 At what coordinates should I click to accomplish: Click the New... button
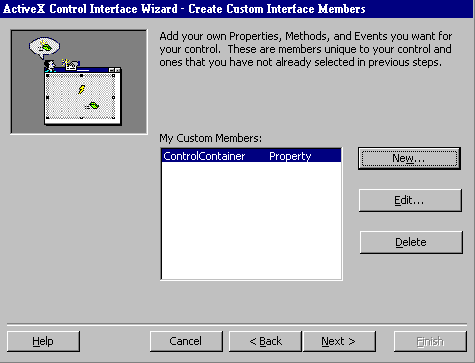click(x=409, y=158)
